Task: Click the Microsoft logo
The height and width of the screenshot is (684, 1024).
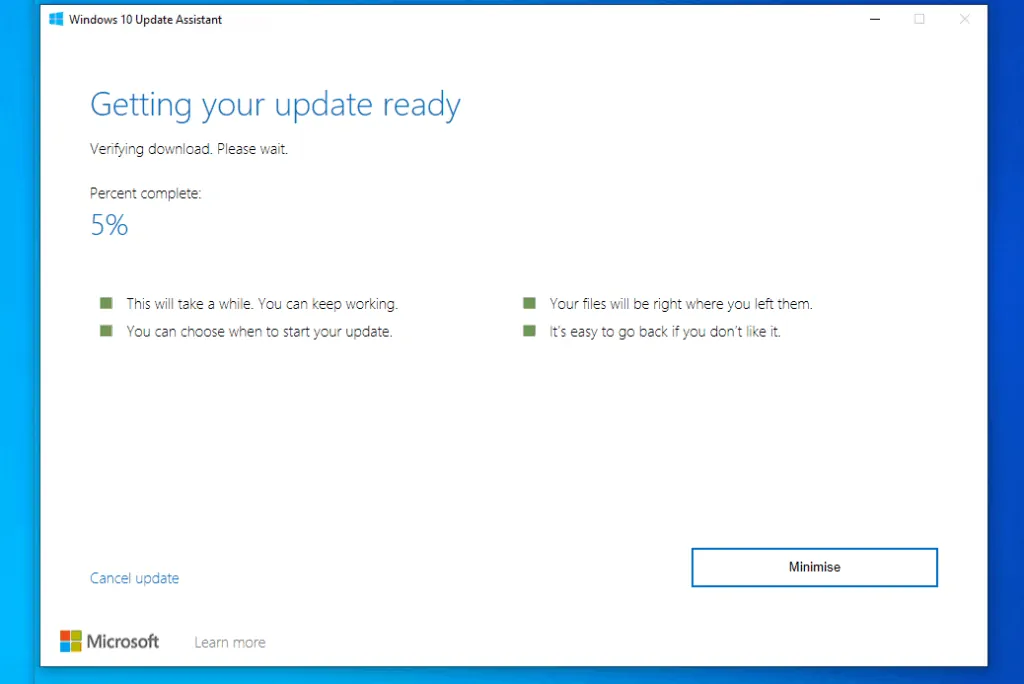Action: pyautogui.click(x=109, y=642)
